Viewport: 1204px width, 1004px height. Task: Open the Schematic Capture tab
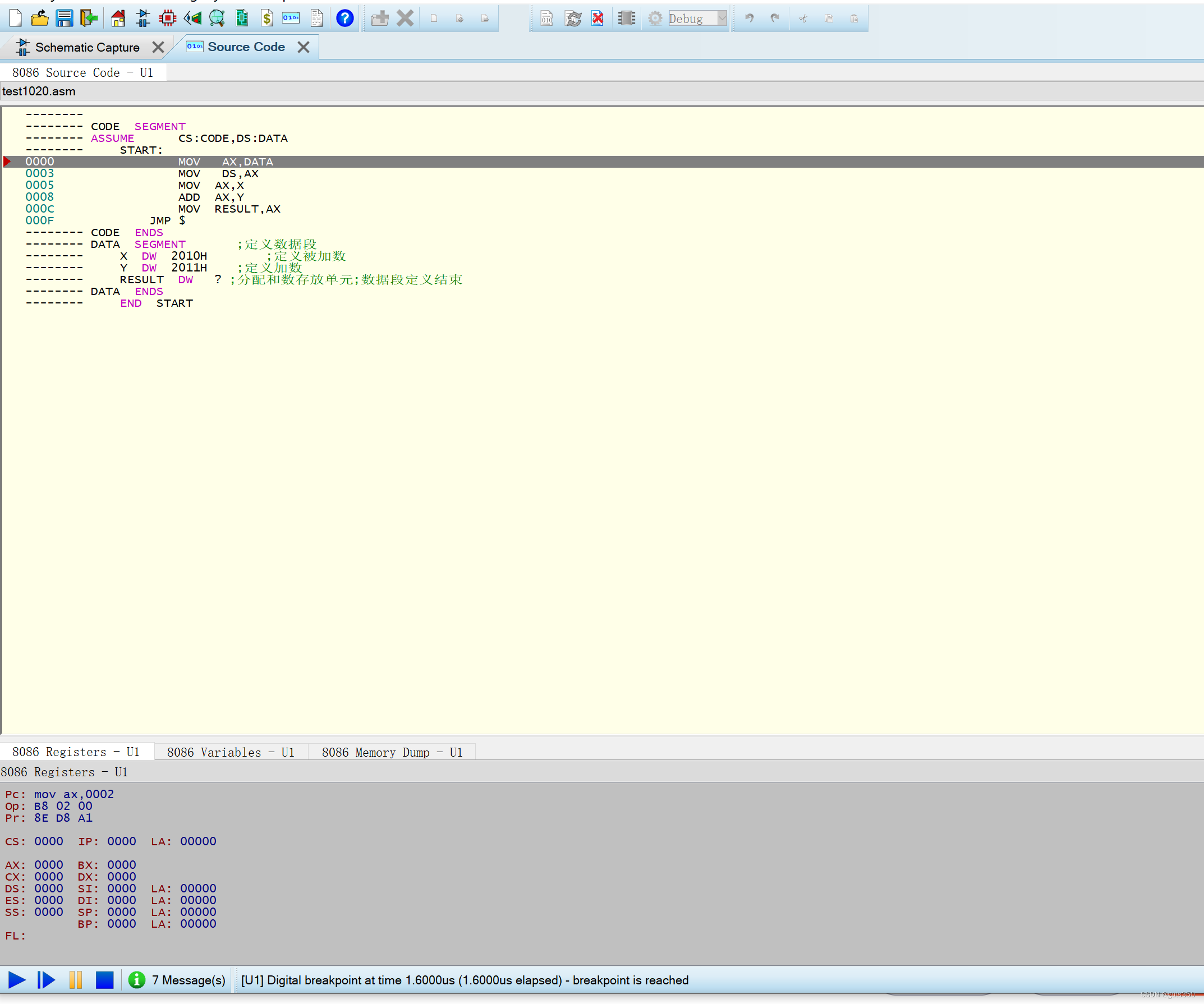(x=87, y=47)
